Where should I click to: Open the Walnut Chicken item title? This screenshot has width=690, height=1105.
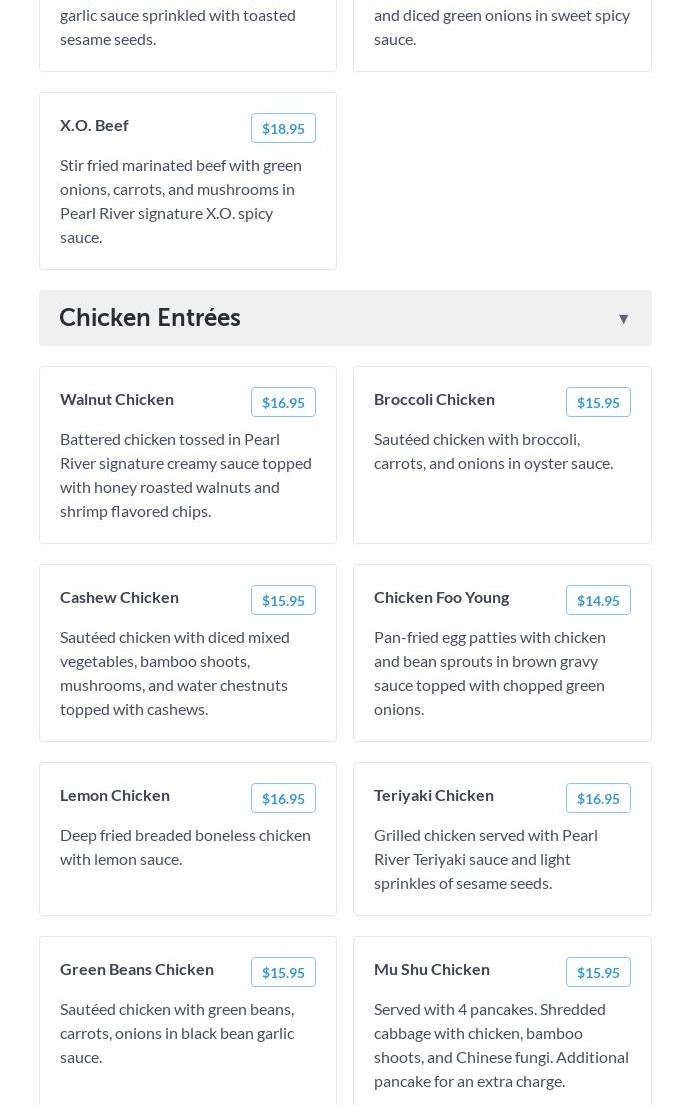pyautogui.click(x=117, y=400)
